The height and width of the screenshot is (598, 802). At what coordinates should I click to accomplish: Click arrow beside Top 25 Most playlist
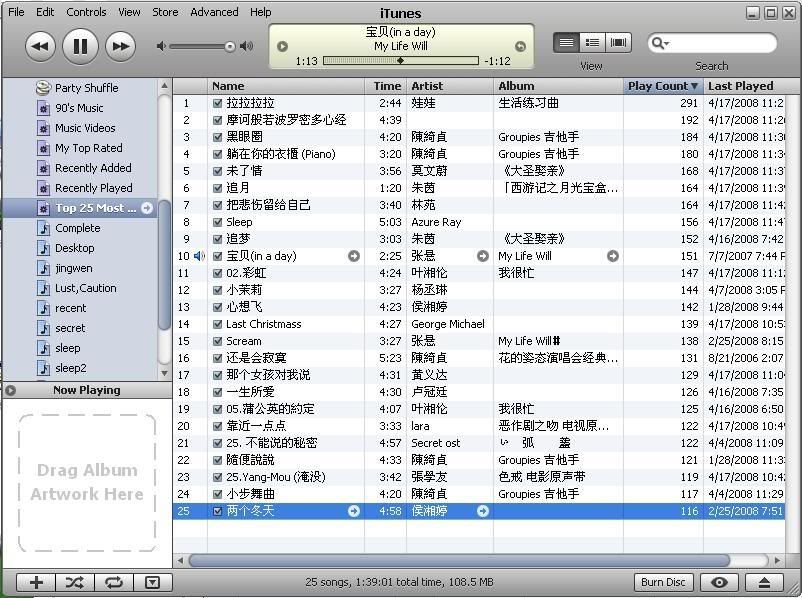tap(147, 208)
